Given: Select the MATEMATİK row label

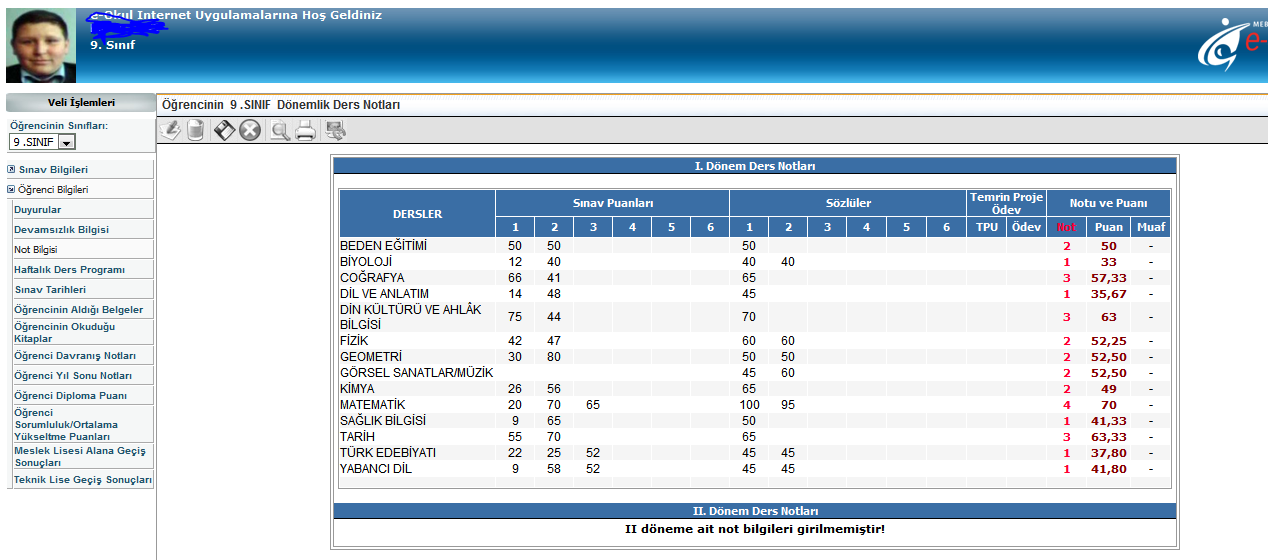Looking at the screenshot, I should coord(373,405).
